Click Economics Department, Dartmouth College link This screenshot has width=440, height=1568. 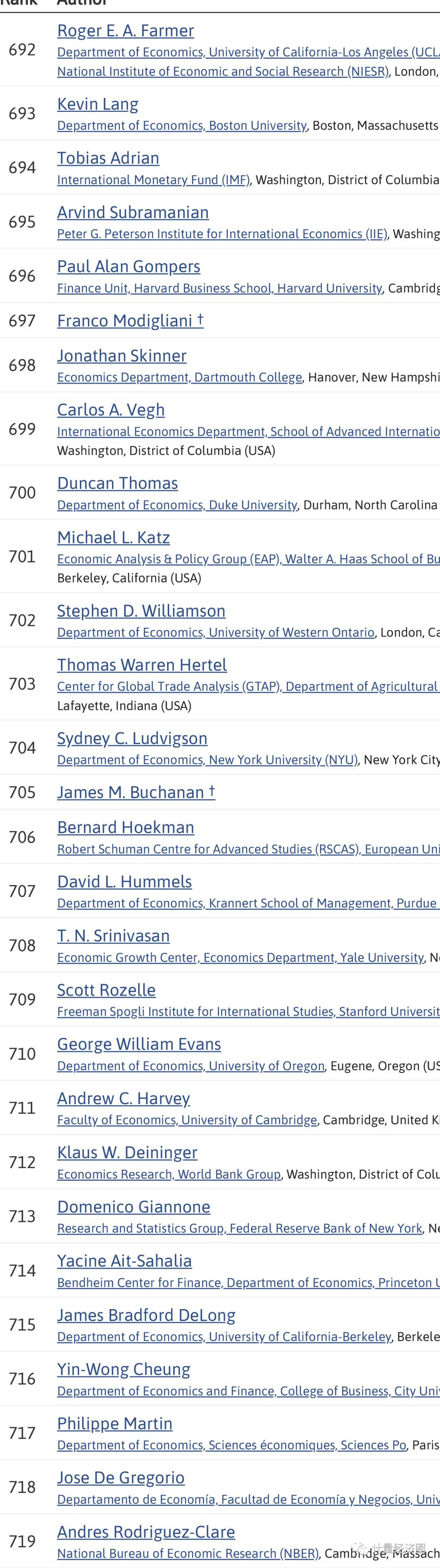pos(180,378)
